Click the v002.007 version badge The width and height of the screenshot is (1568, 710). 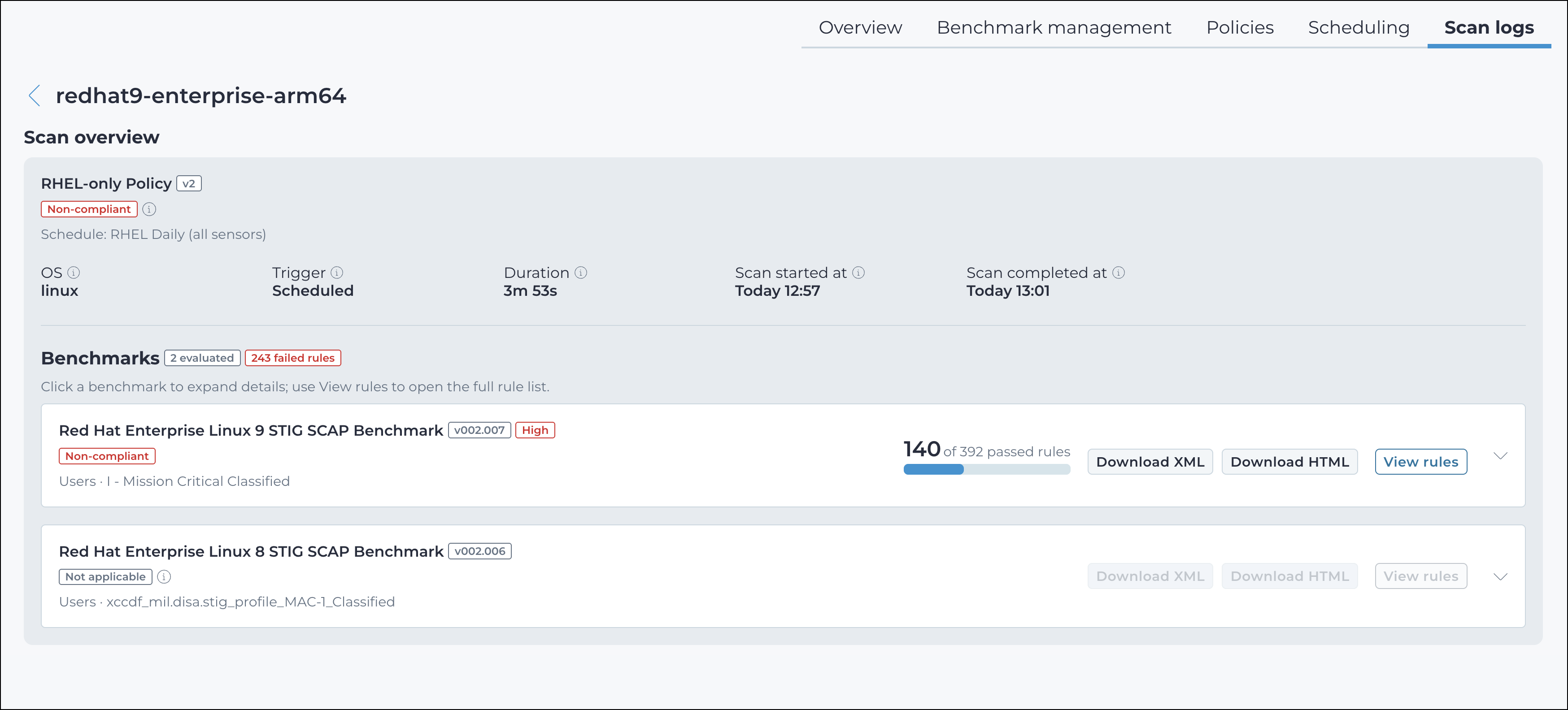point(479,430)
